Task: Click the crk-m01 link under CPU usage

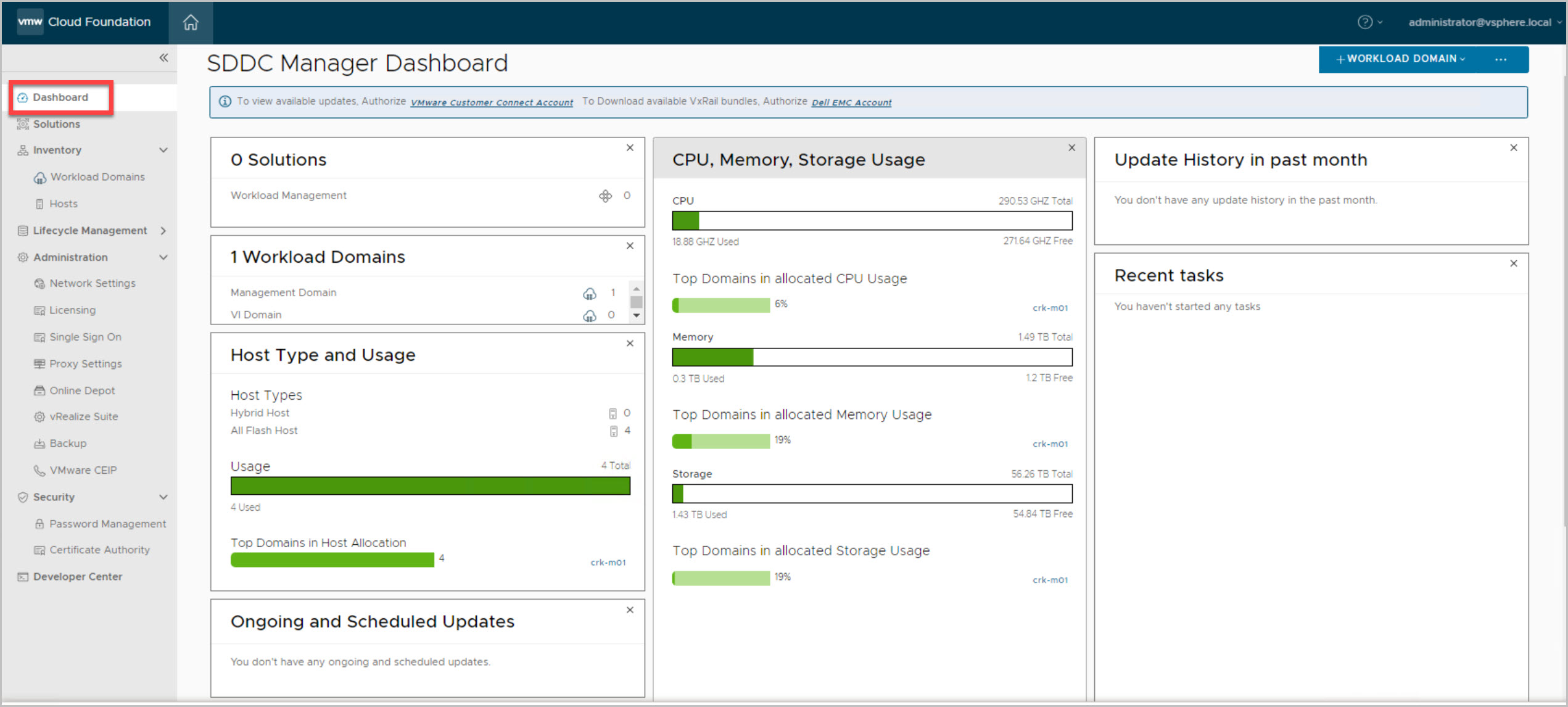Action: pyautogui.click(x=1050, y=308)
